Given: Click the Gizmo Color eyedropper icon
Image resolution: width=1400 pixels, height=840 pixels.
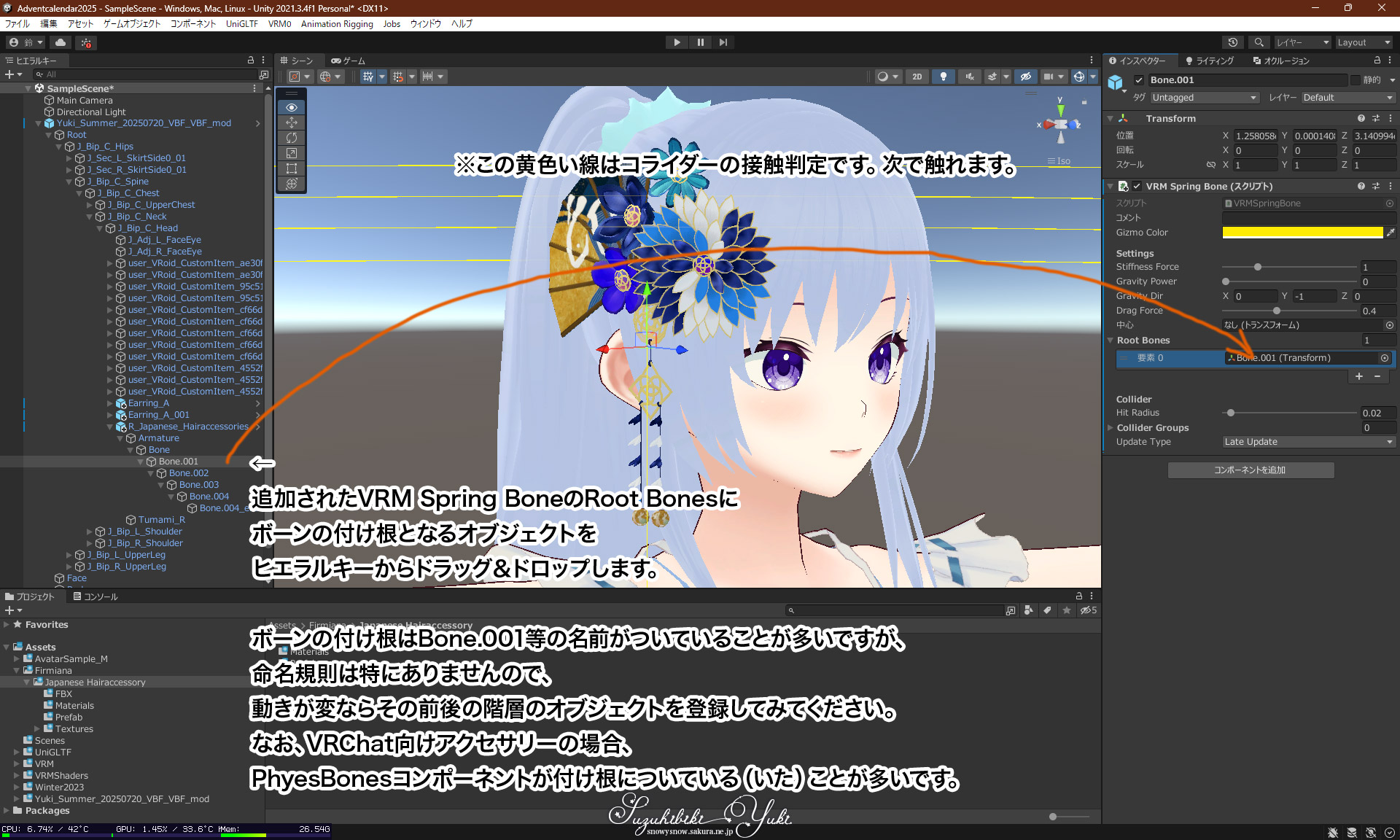Looking at the screenshot, I should 1391,233.
